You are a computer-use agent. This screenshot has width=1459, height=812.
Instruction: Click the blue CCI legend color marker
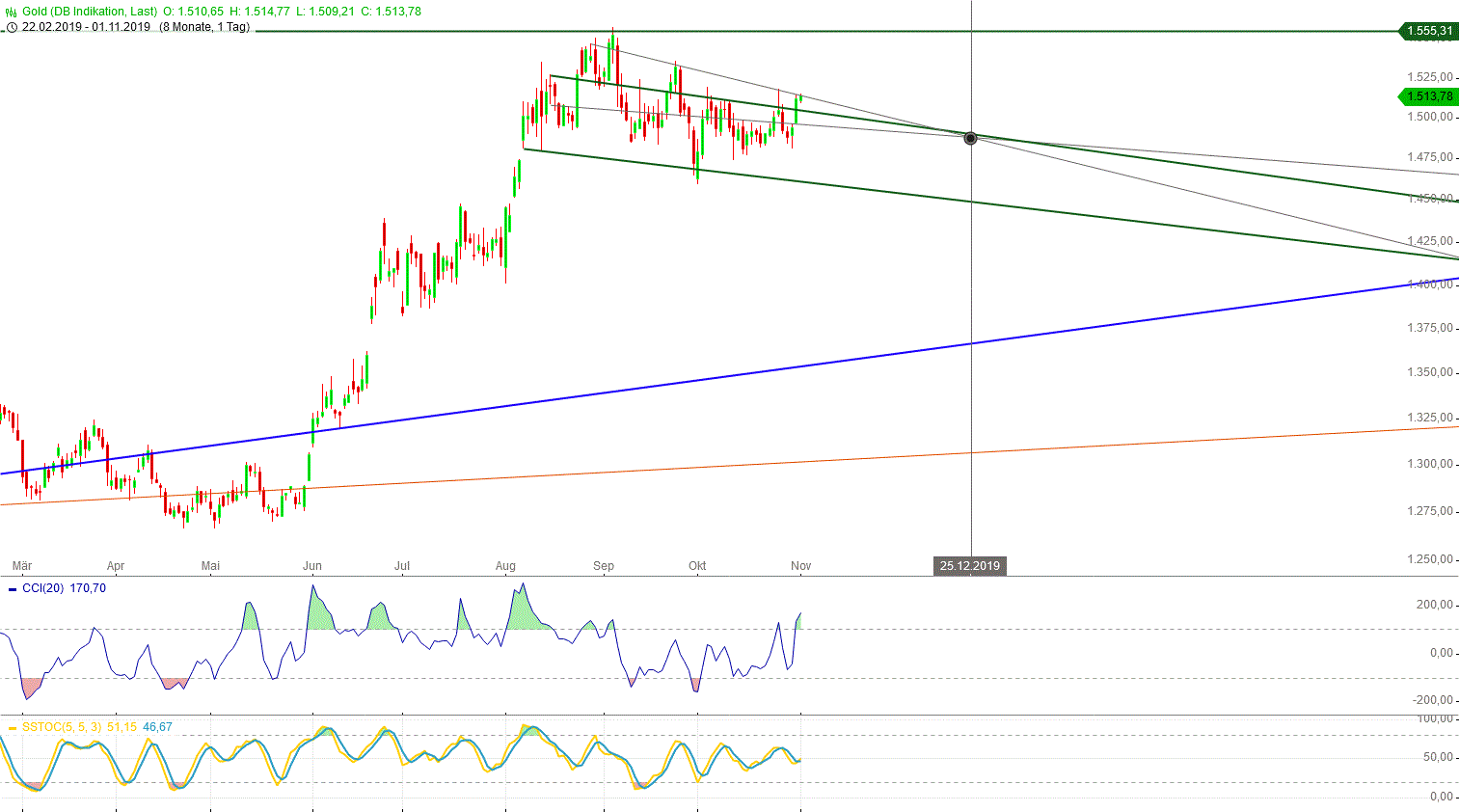pos(12,589)
